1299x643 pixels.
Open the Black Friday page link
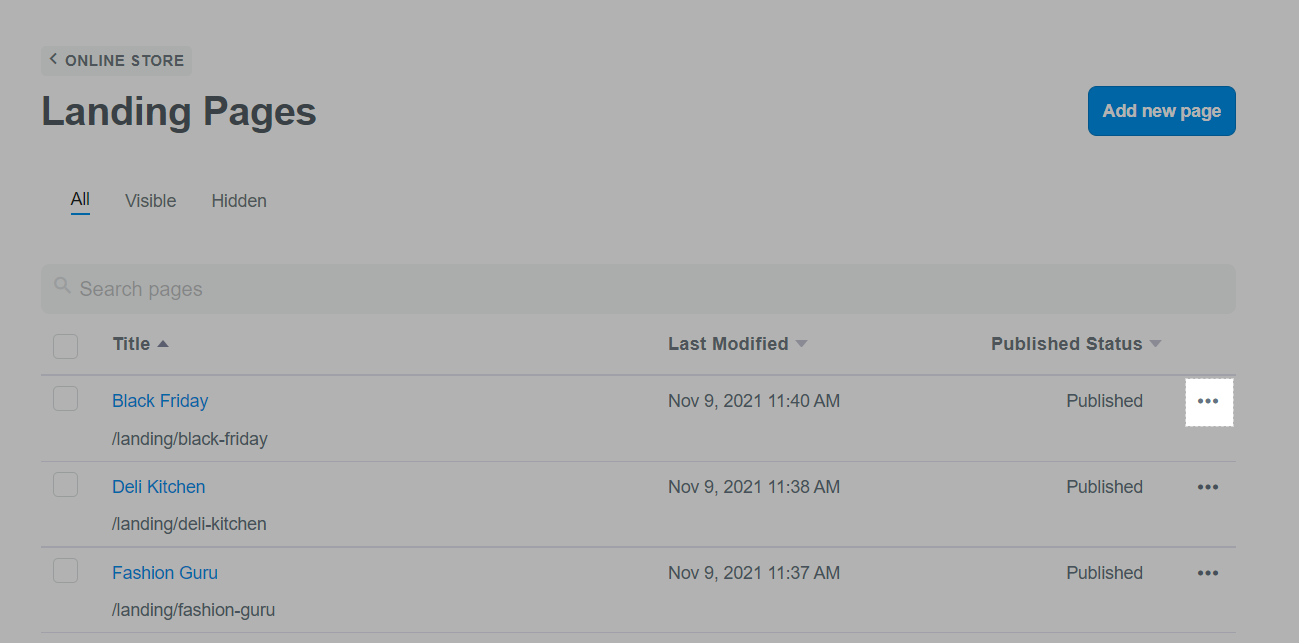160,401
